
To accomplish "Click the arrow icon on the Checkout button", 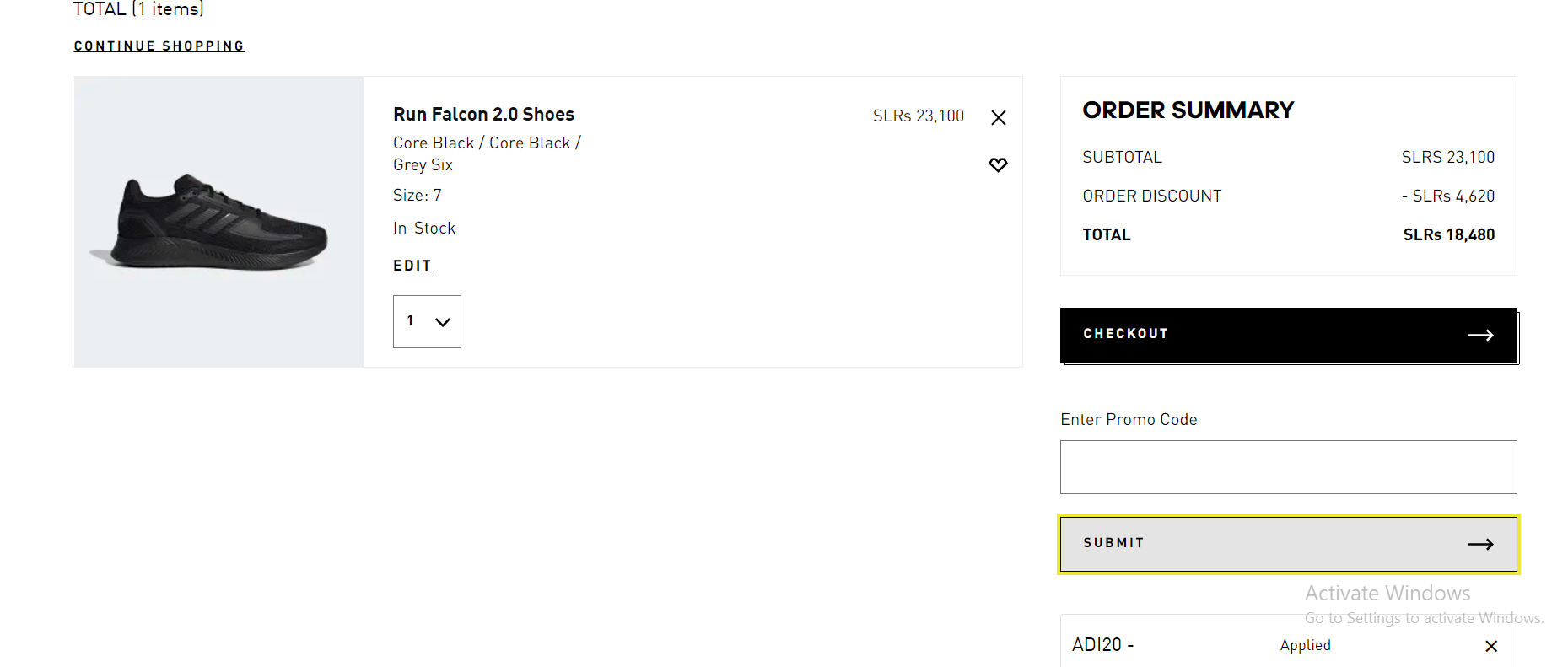I will click(x=1481, y=335).
